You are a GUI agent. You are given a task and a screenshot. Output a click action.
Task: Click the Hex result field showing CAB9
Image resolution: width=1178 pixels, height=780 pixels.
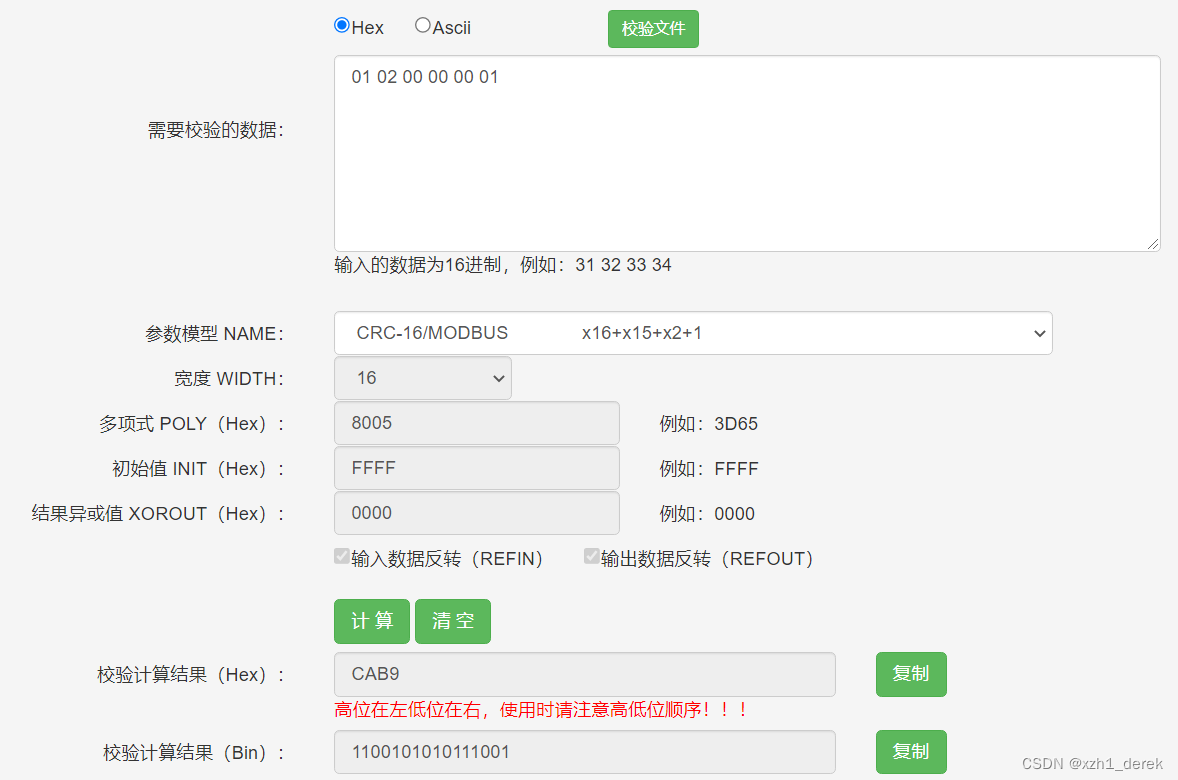[x=584, y=674]
